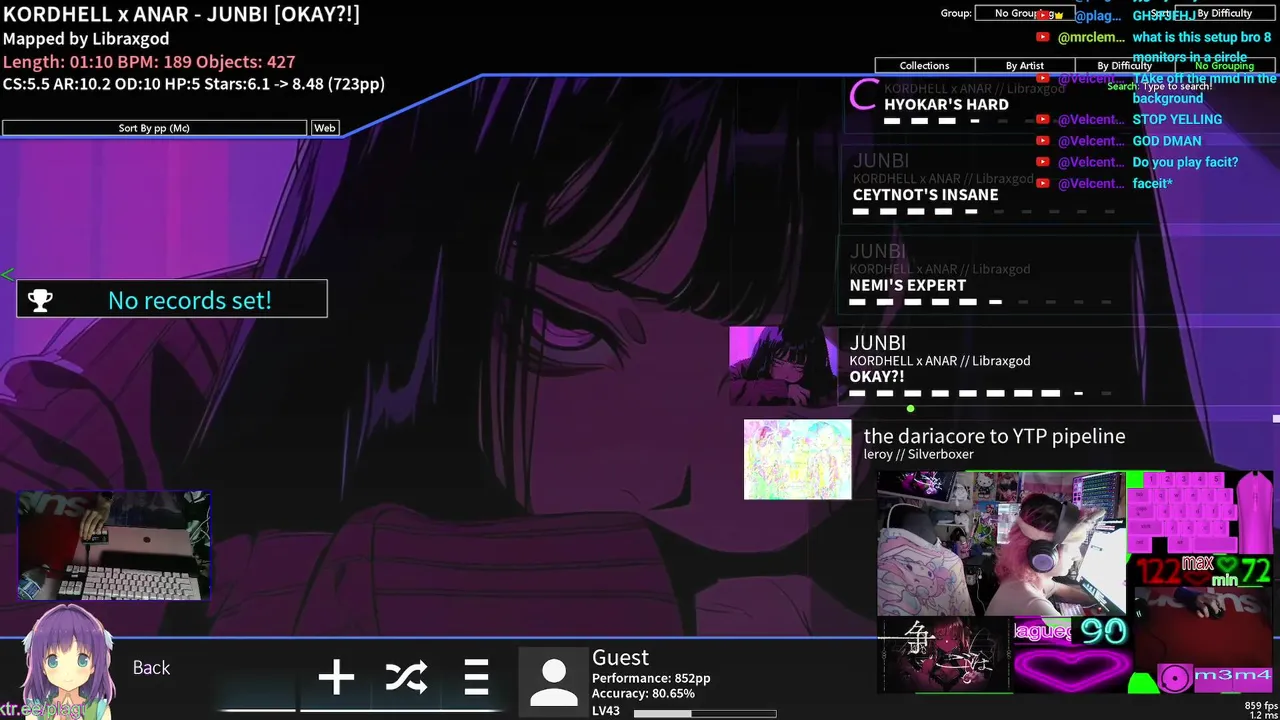Open the Sort dropdown showing By Difficulty

(1225, 13)
